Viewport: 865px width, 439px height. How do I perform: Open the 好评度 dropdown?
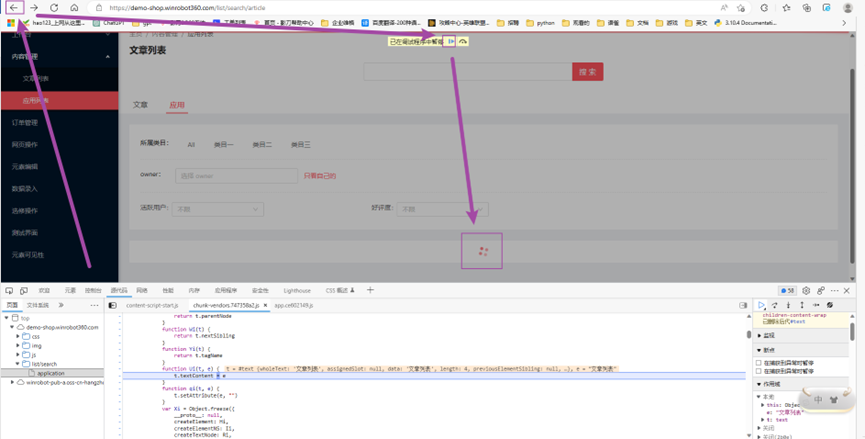(x=442, y=209)
